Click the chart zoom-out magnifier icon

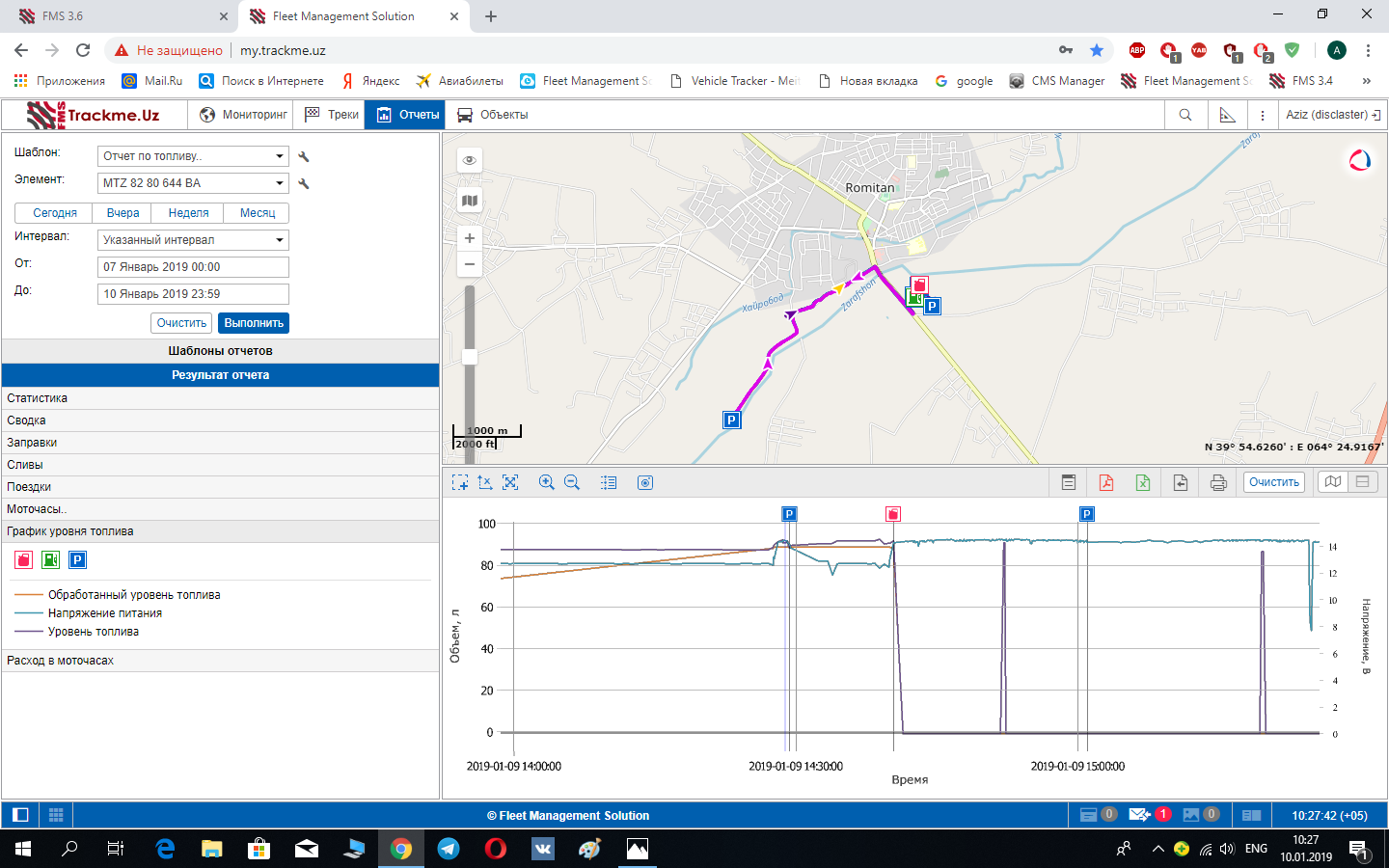coord(572,482)
